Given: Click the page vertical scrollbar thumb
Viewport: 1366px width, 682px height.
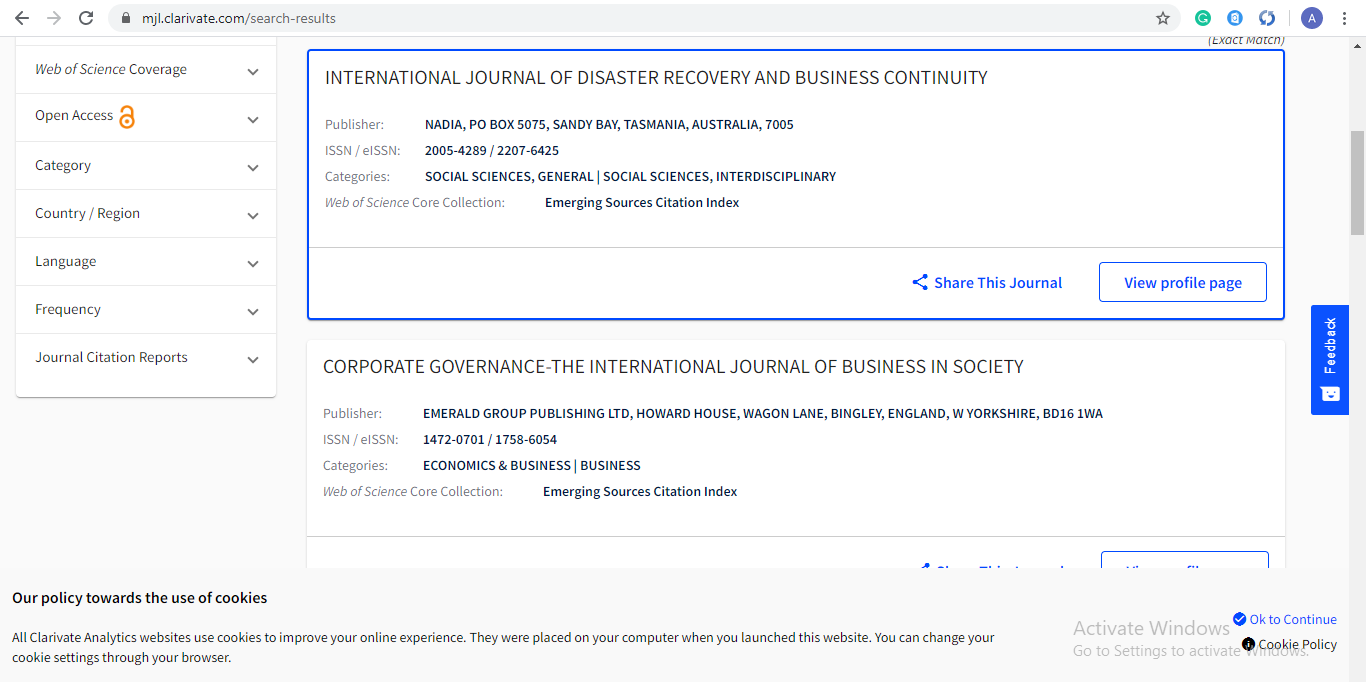Looking at the screenshot, I should click(1357, 183).
